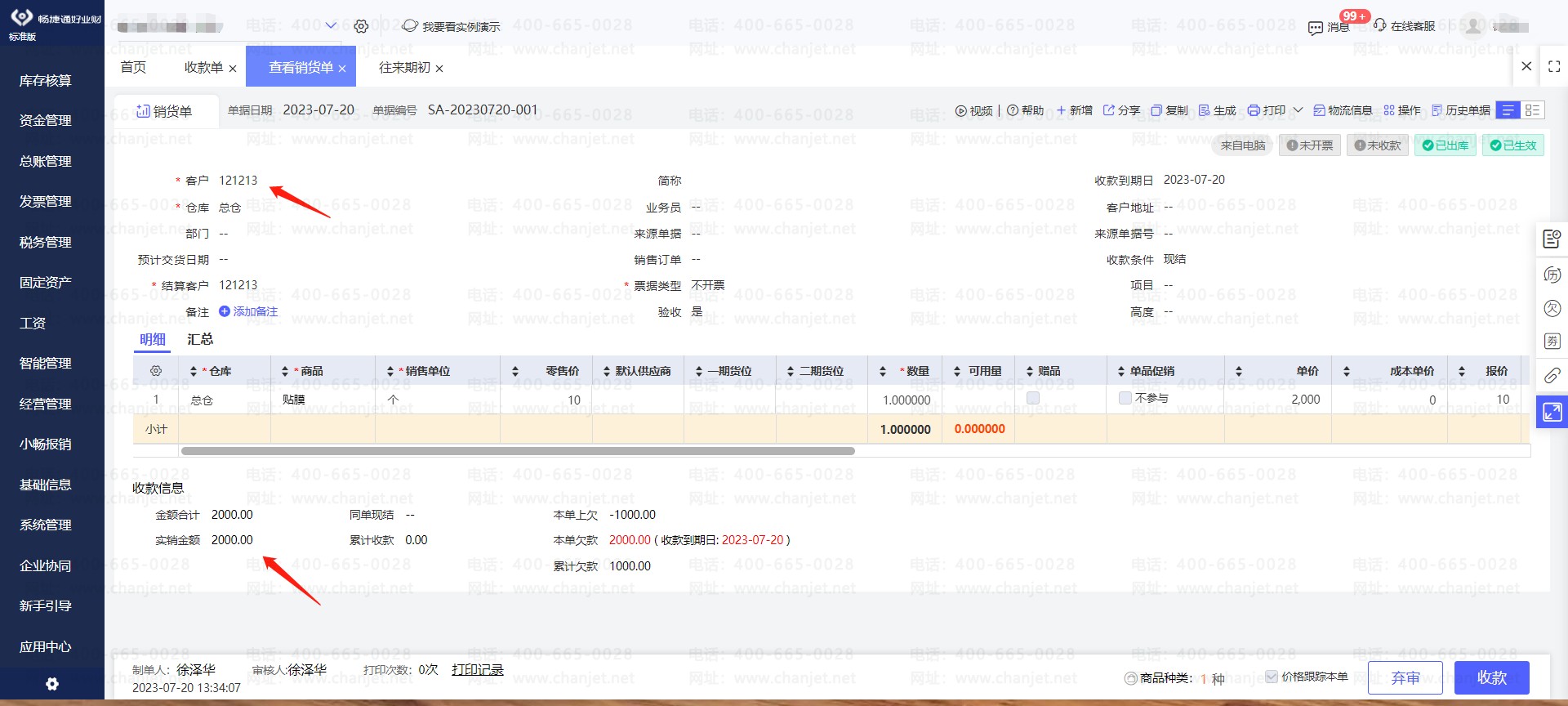Open settings gear at sidebar bottom
This screenshot has width=1568, height=706.
tap(52, 684)
